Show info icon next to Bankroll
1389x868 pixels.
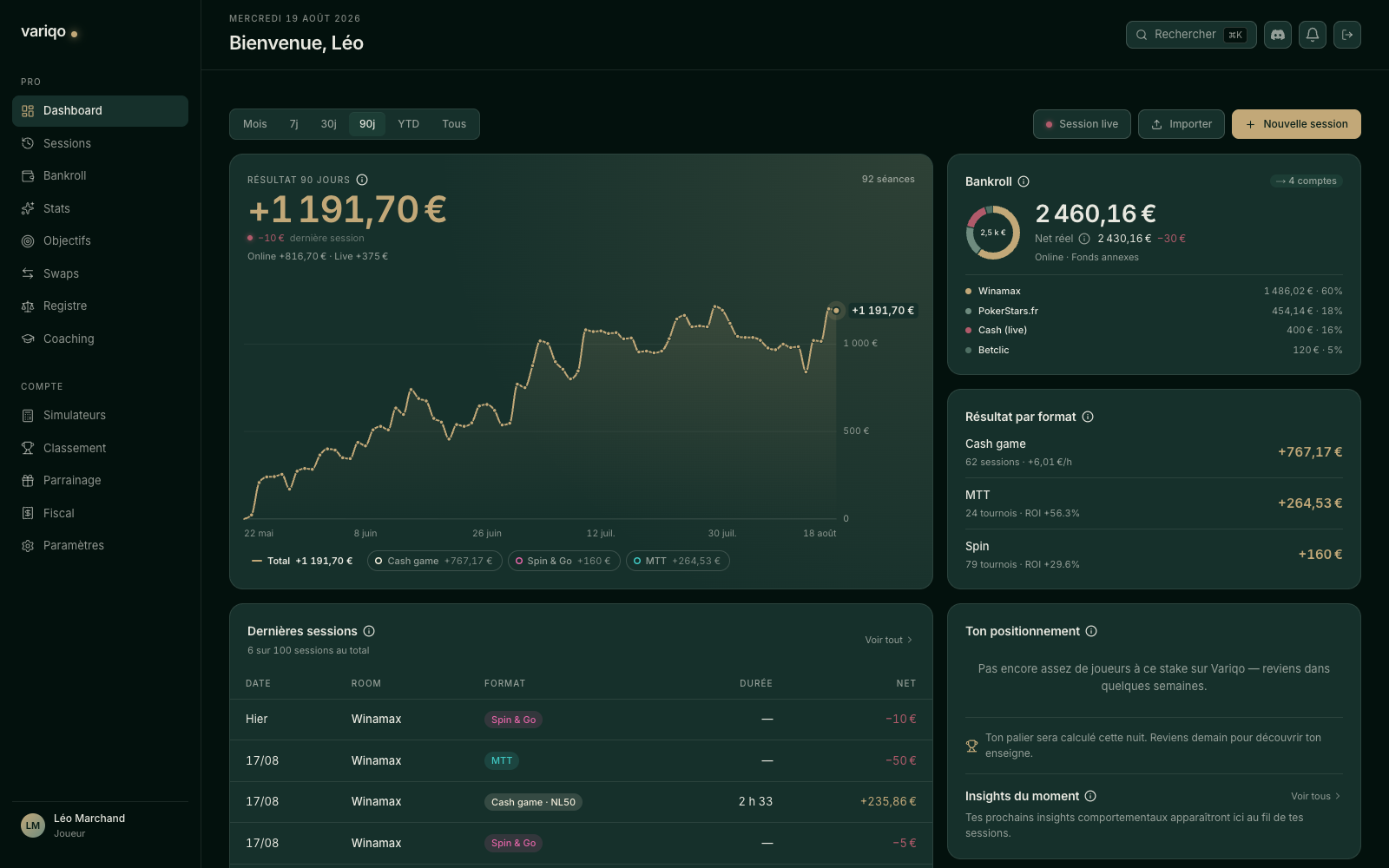(x=1024, y=181)
